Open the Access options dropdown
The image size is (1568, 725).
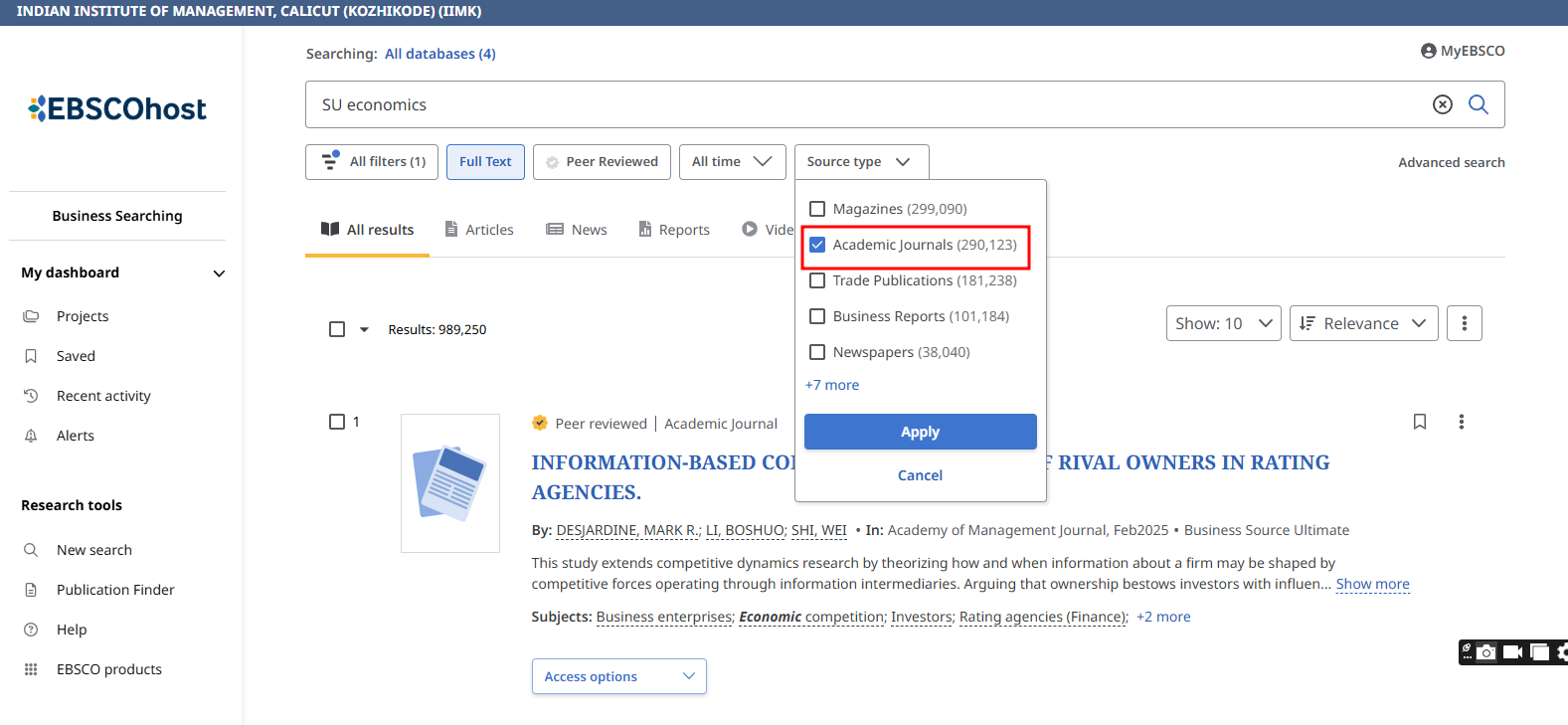(x=618, y=676)
